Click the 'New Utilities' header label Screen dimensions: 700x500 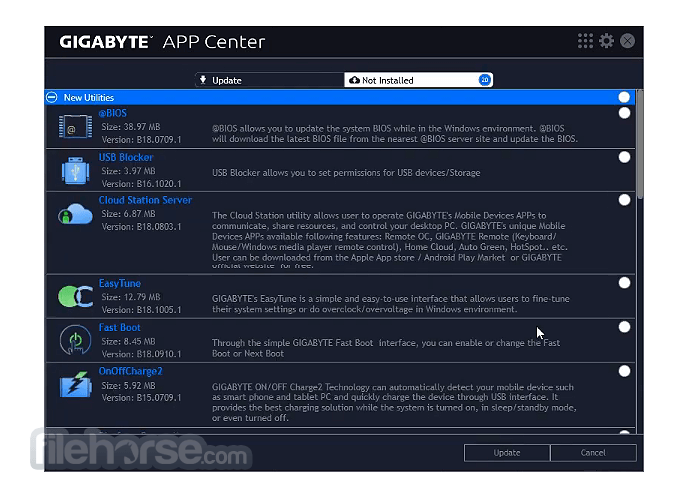pyautogui.click(x=88, y=98)
